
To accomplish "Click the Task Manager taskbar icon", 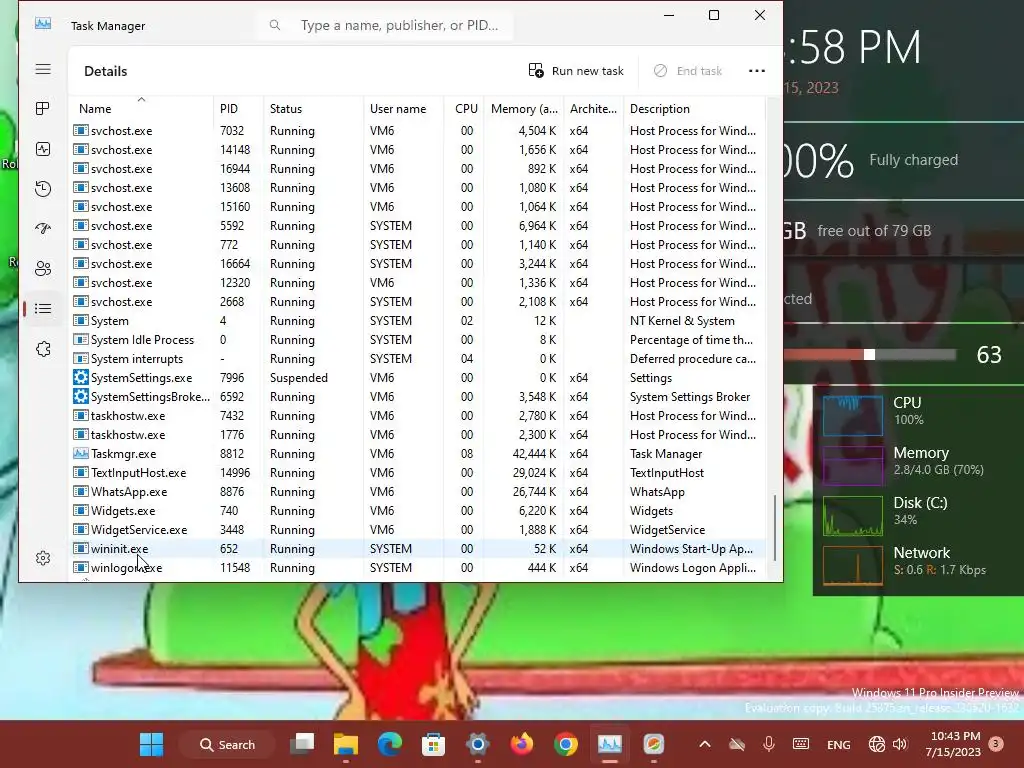I will 610,744.
